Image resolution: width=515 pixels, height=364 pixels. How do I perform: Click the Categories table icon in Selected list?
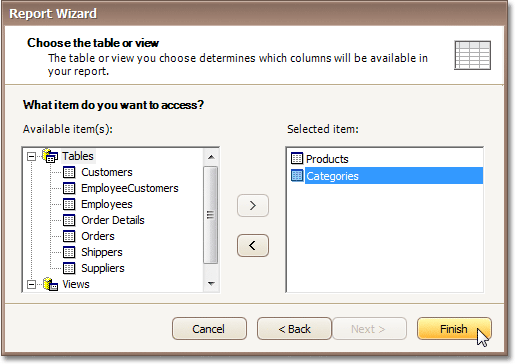(297, 175)
